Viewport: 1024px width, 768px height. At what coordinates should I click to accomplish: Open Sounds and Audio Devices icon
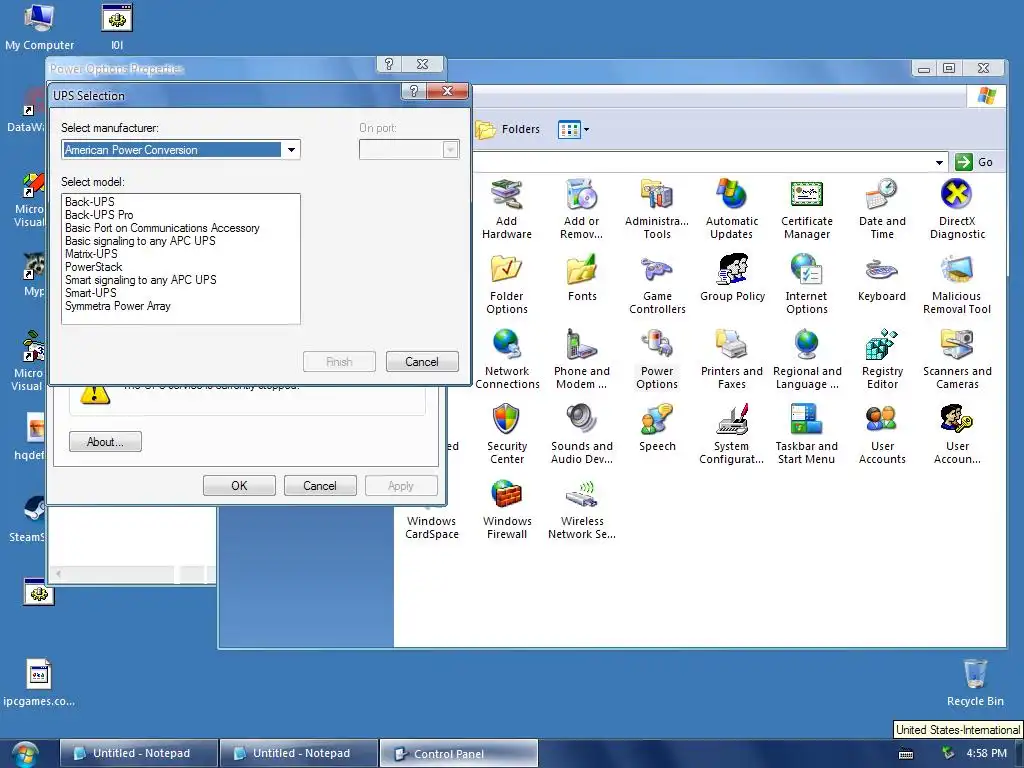(581, 434)
